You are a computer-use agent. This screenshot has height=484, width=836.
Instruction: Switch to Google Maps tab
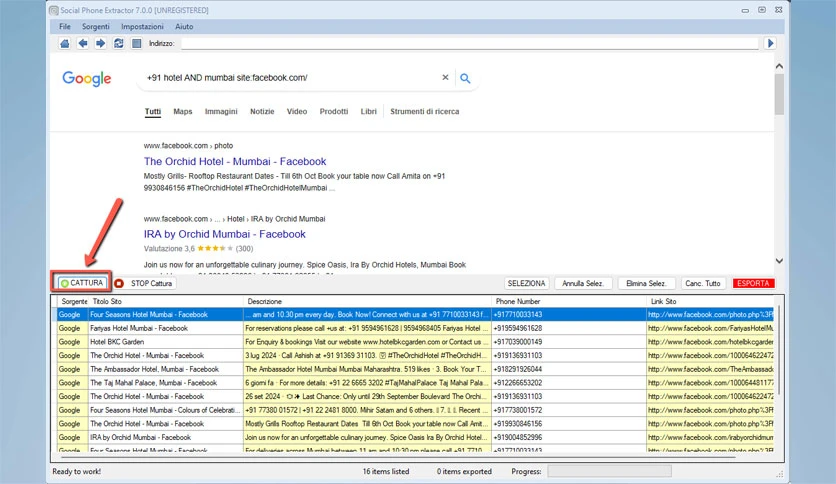182,111
